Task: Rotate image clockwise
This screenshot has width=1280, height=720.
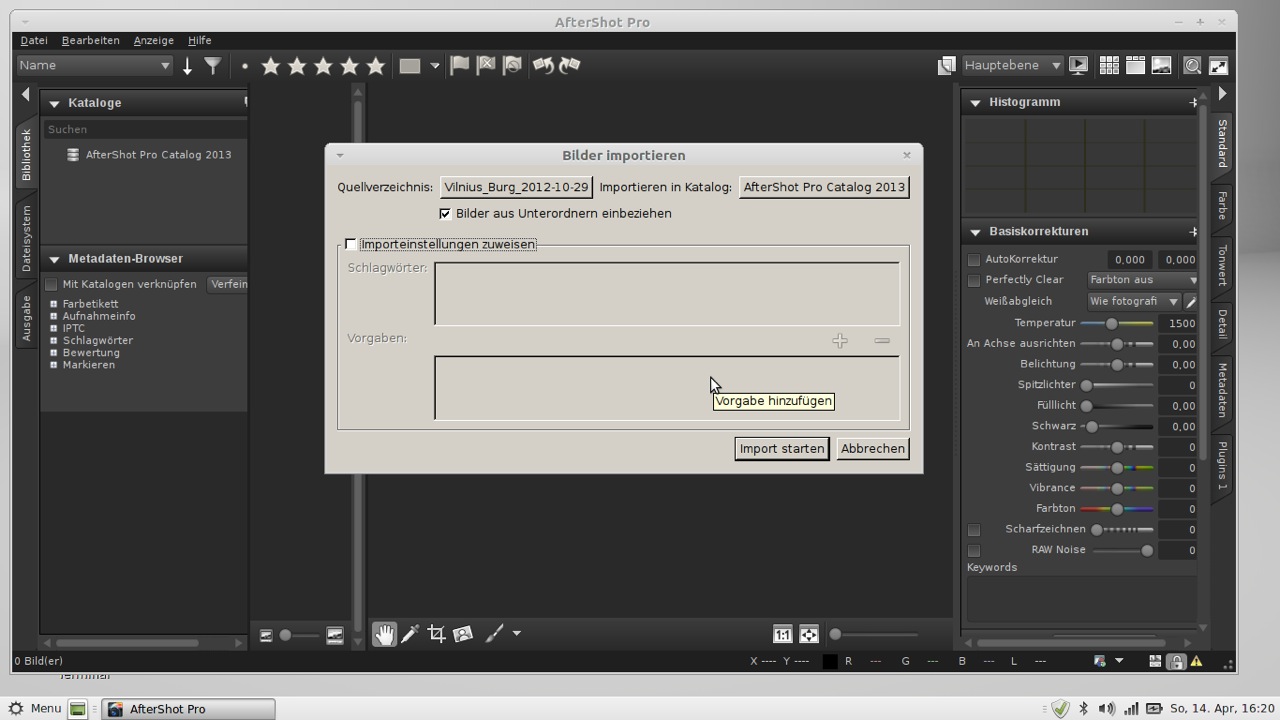Action: pyautogui.click(x=570, y=65)
